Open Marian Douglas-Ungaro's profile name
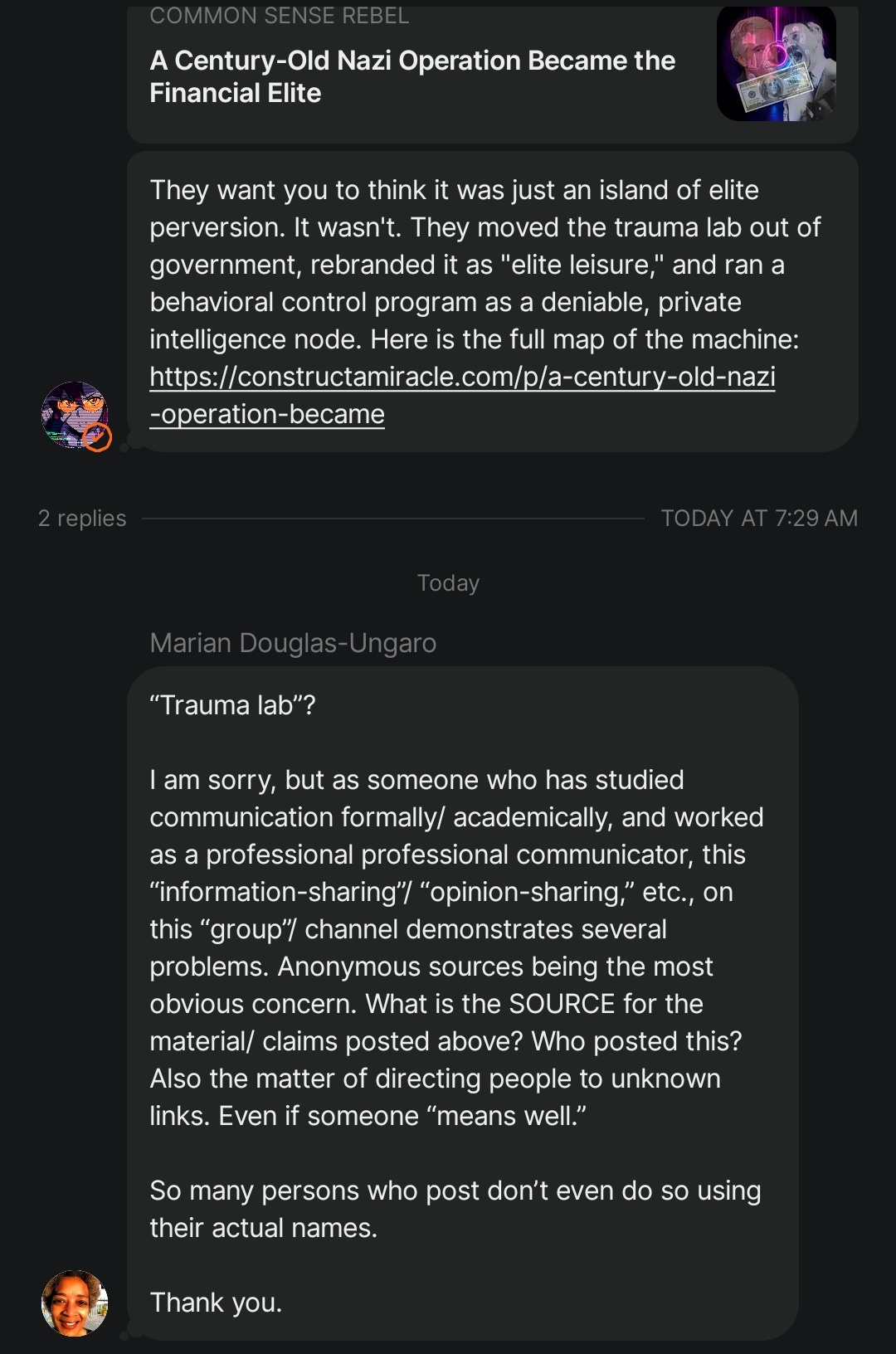The image size is (896, 1354). point(293,643)
